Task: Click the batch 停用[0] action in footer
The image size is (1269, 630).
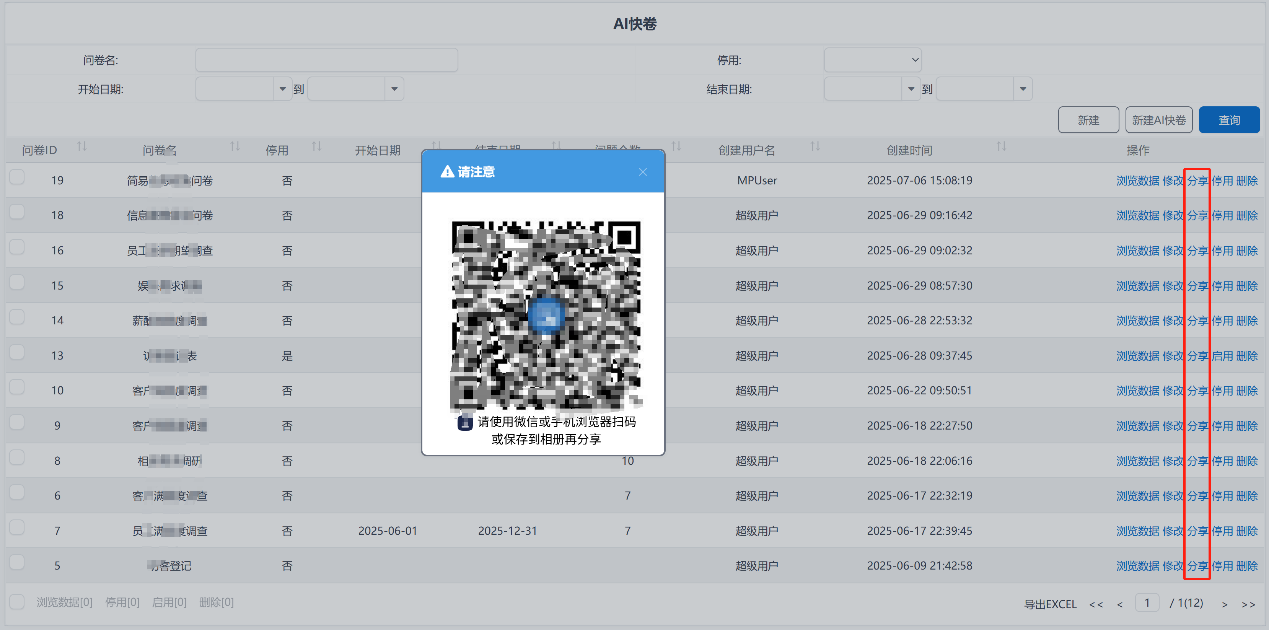Action: [x=122, y=602]
